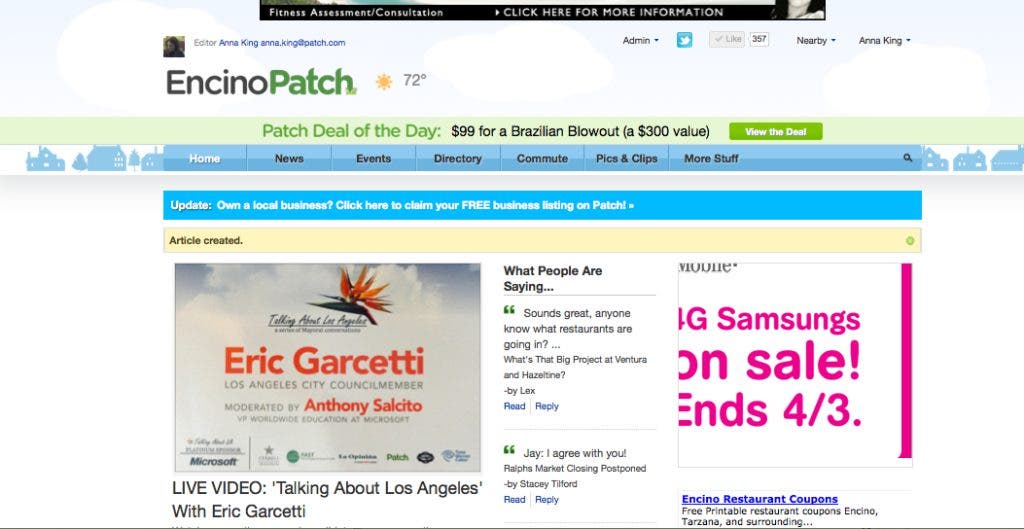
Task: Click editor Anna King's avatar photo
Action: pos(174,46)
